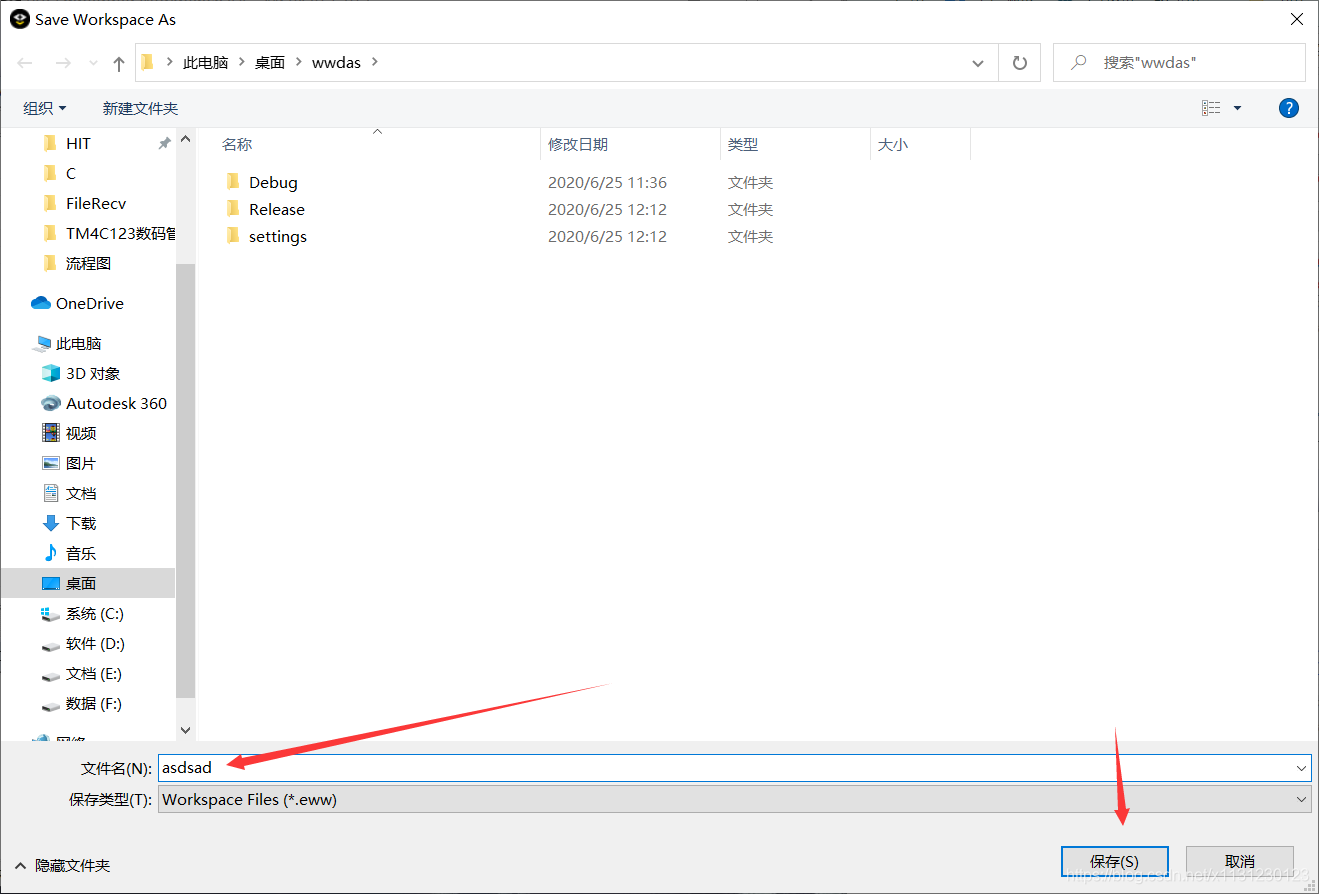Sort by 类型 column header
This screenshot has height=894, width=1319.
click(x=743, y=144)
